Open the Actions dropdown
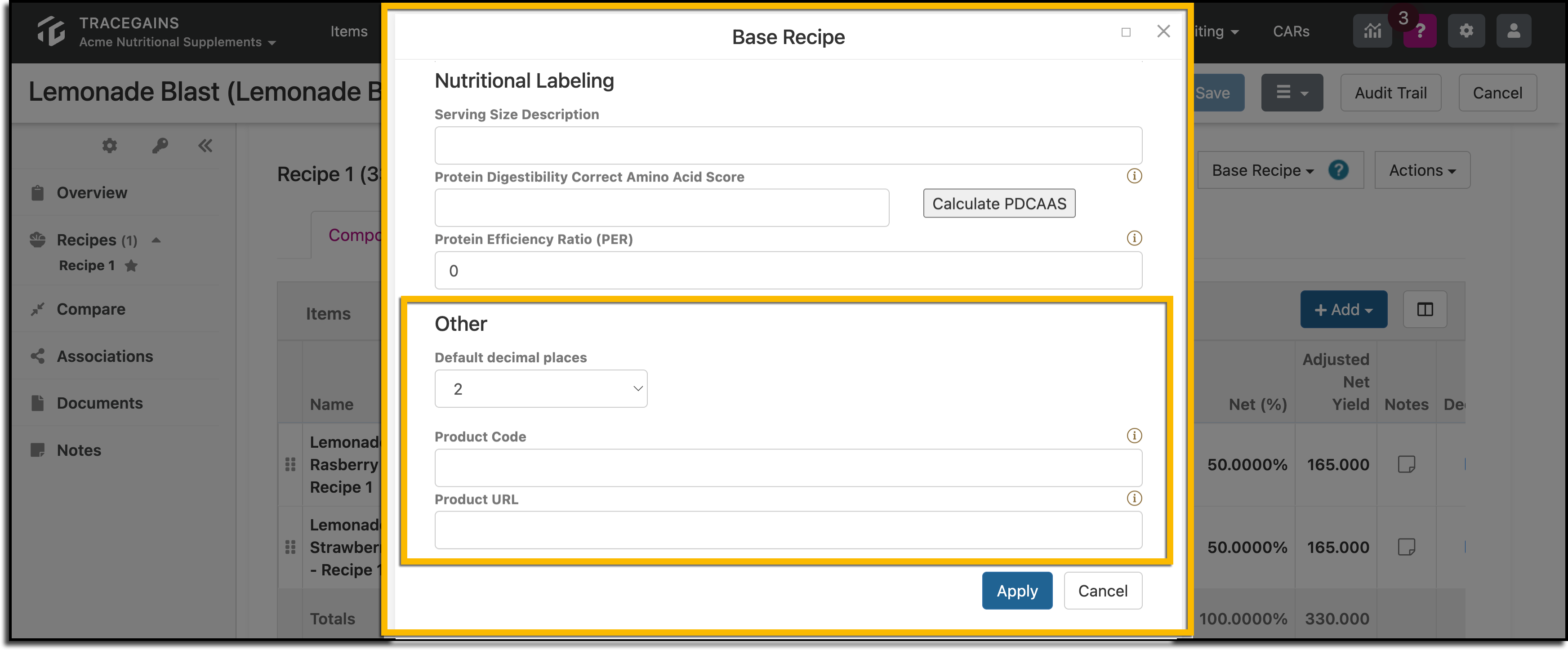1568x650 pixels. coord(1422,170)
